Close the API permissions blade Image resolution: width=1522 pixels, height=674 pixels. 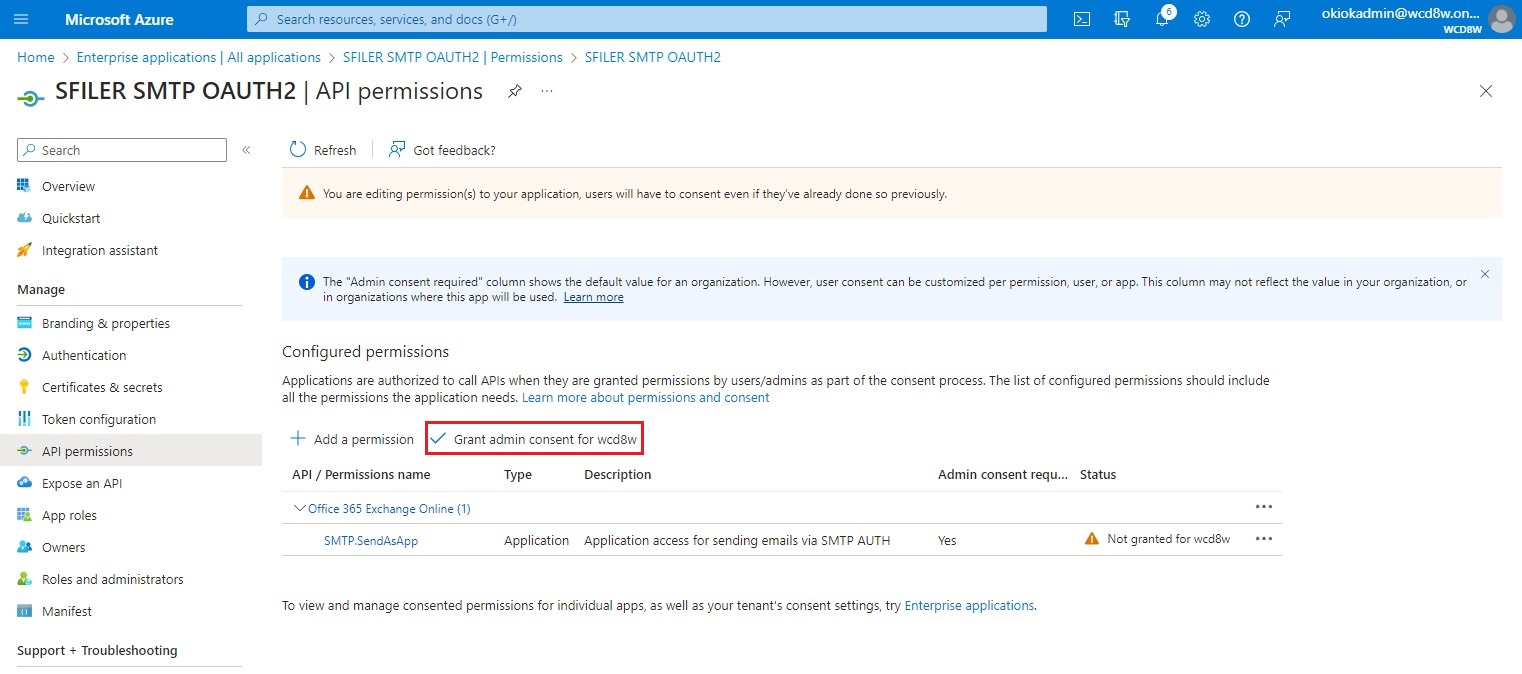(x=1486, y=91)
